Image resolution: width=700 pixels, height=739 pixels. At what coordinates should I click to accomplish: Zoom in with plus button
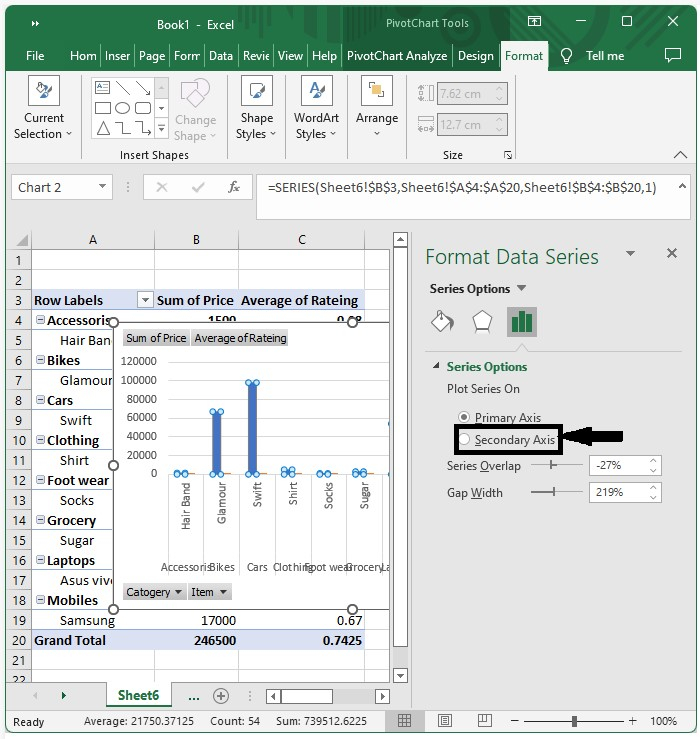pyautogui.click(x=633, y=721)
